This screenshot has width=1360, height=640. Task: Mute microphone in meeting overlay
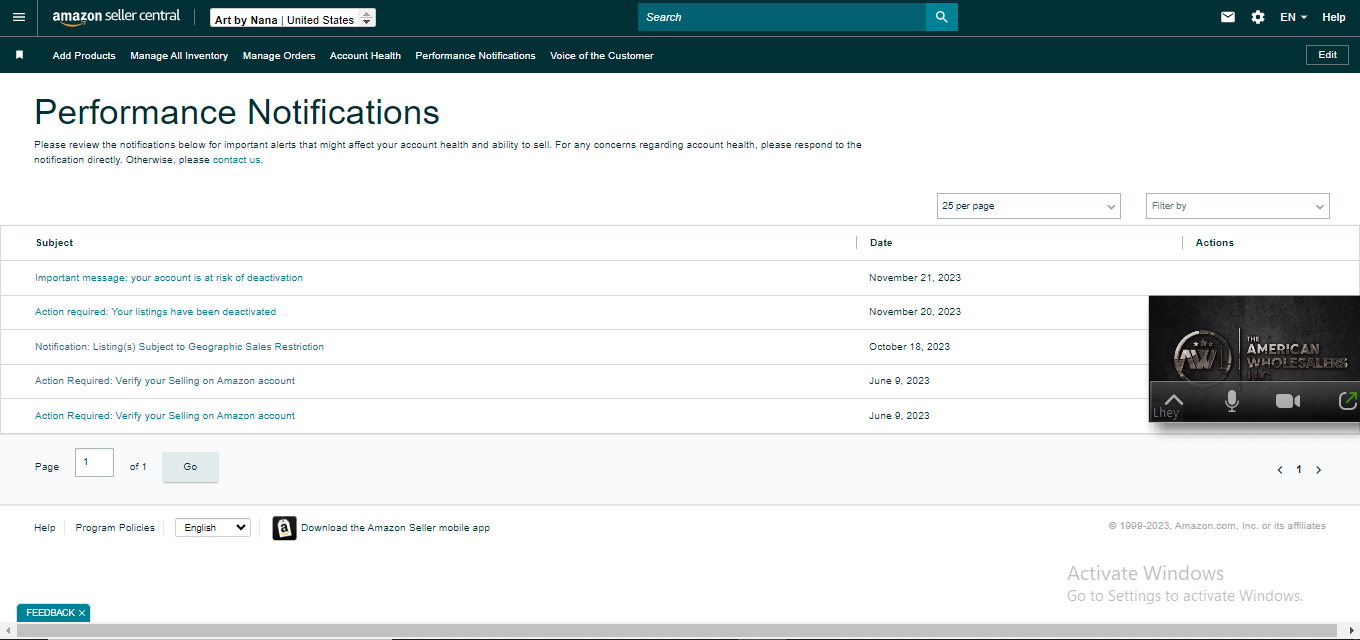(1232, 401)
